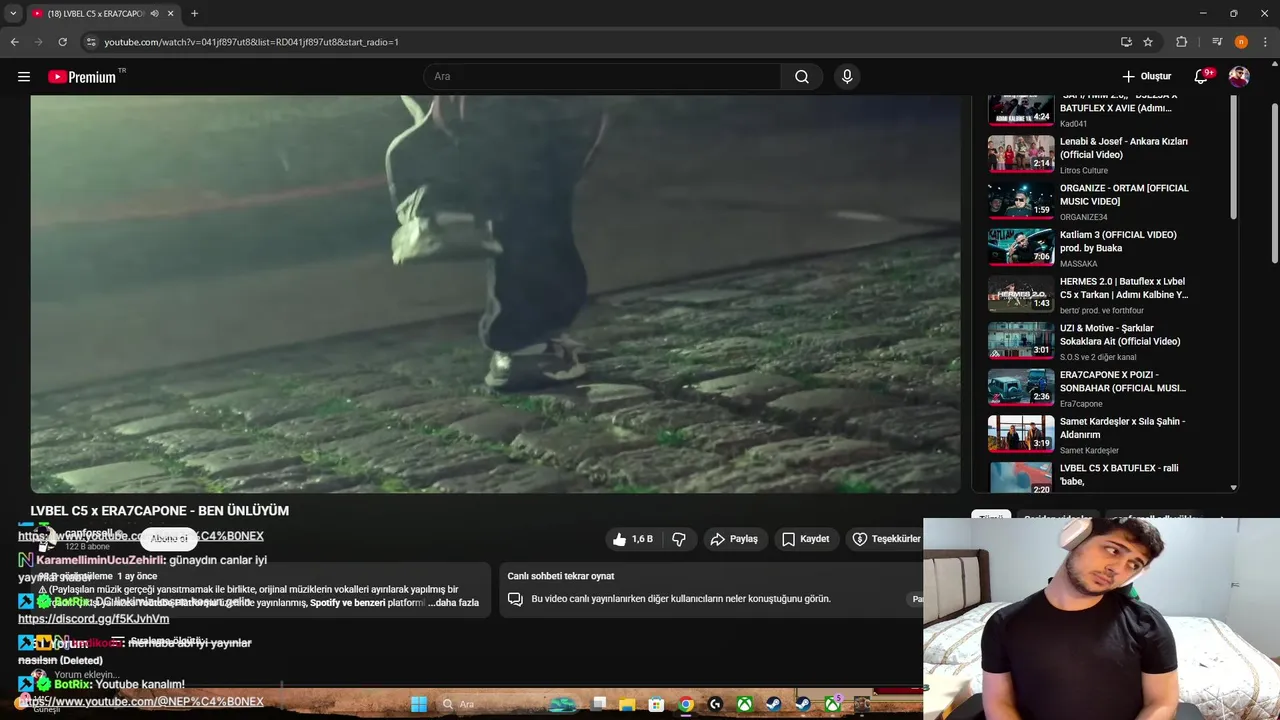Open the Chrome three-dot menu
Viewport: 1280px width, 720px height.
pyautogui.click(x=1266, y=42)
